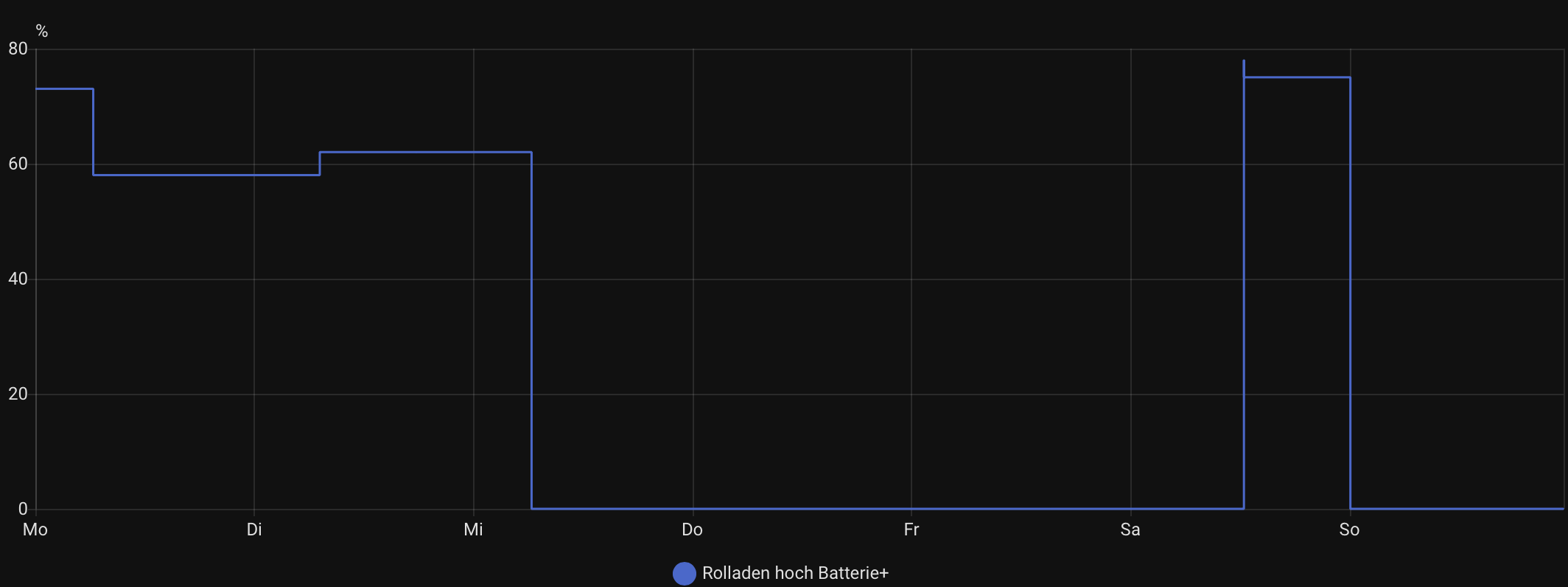Image resolution: width=1568 pixels, height=587 pixels.
Task: Click the 40 y-axis value
Action: (18, 279)
